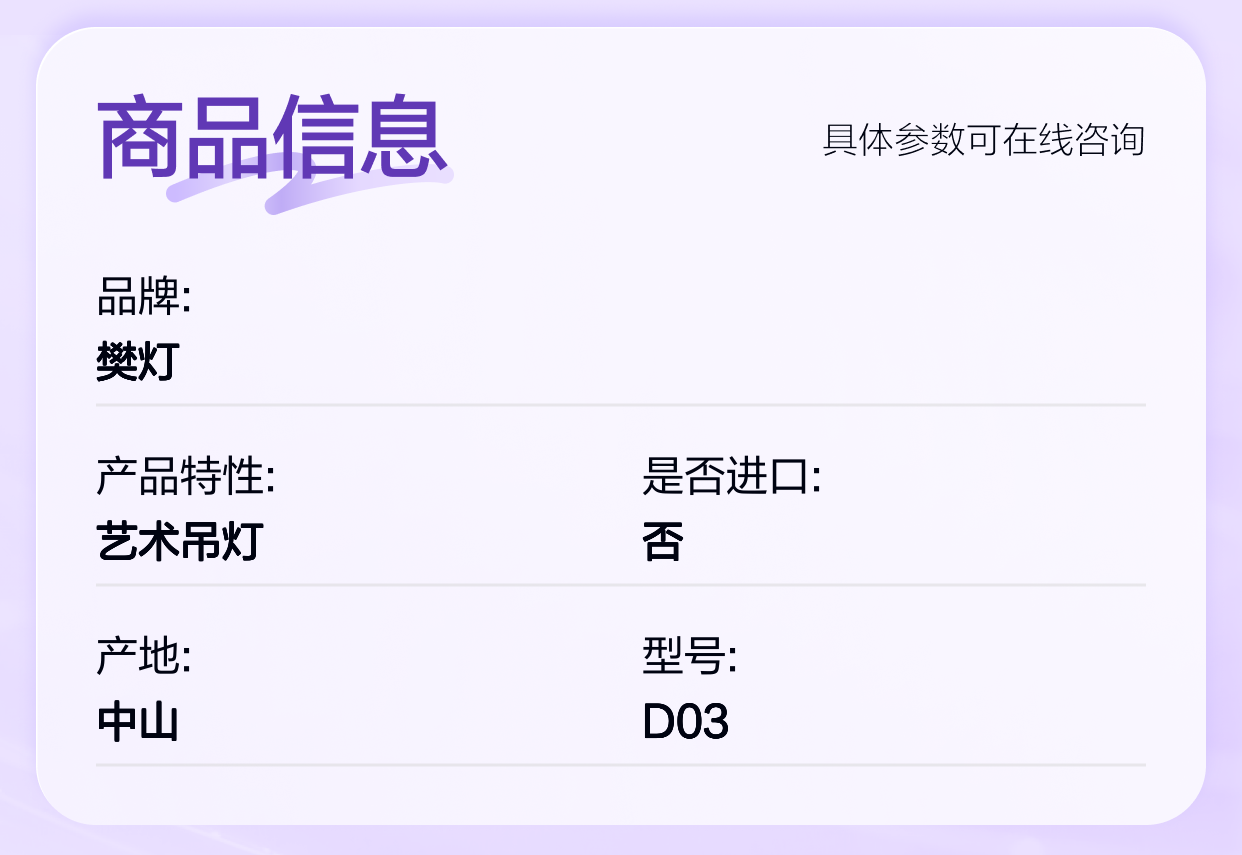
Task: Select the 品牌: label
Action: click(x=143, y=297)
